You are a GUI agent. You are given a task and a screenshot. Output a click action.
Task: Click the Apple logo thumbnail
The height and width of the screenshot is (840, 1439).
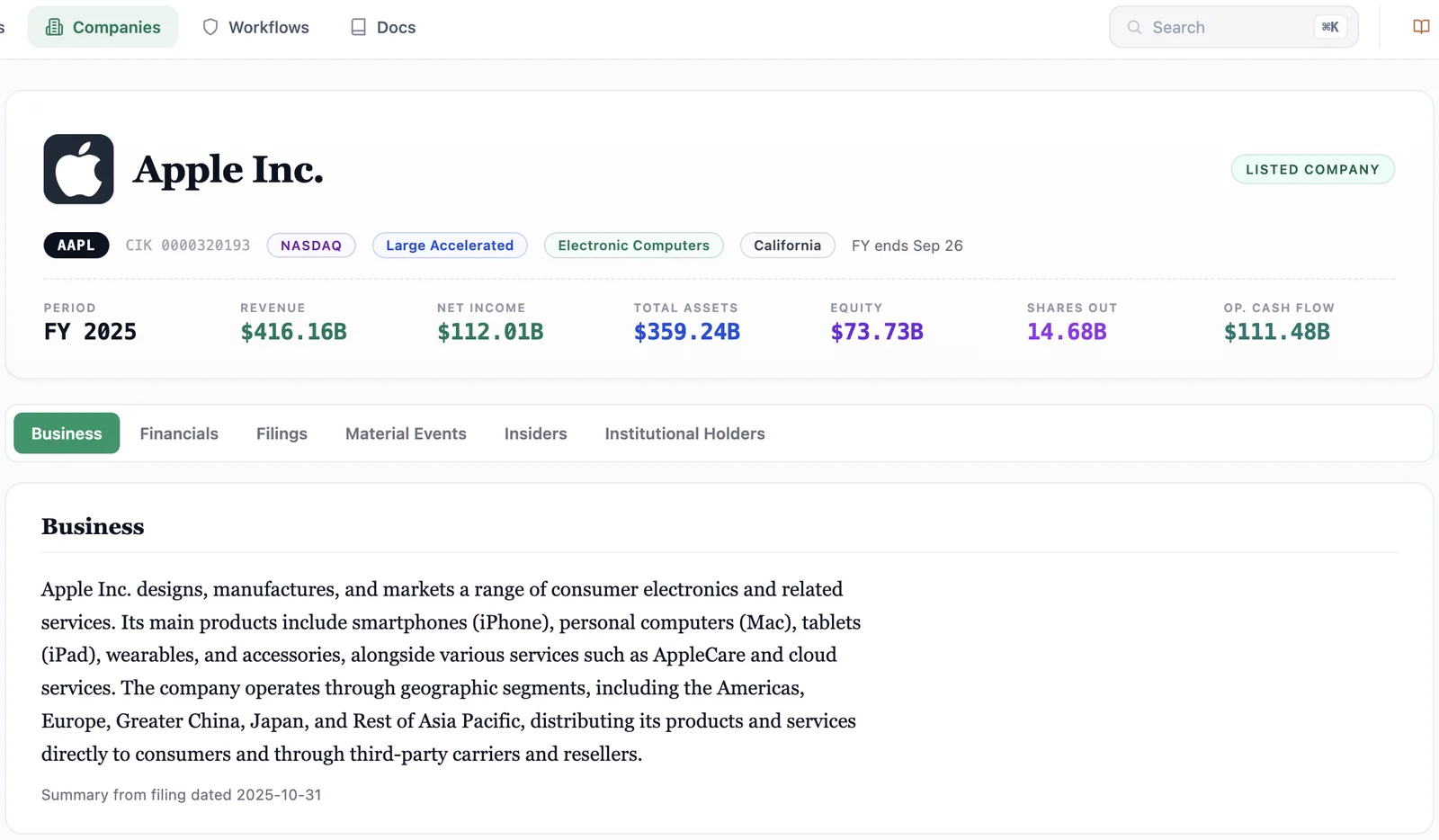coord(78,169)
